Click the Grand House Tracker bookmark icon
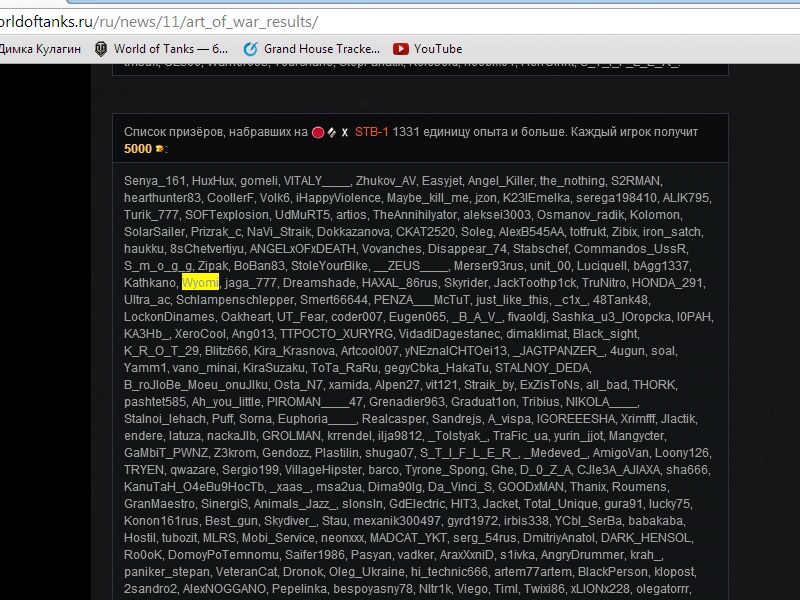 tap(250, 49)
